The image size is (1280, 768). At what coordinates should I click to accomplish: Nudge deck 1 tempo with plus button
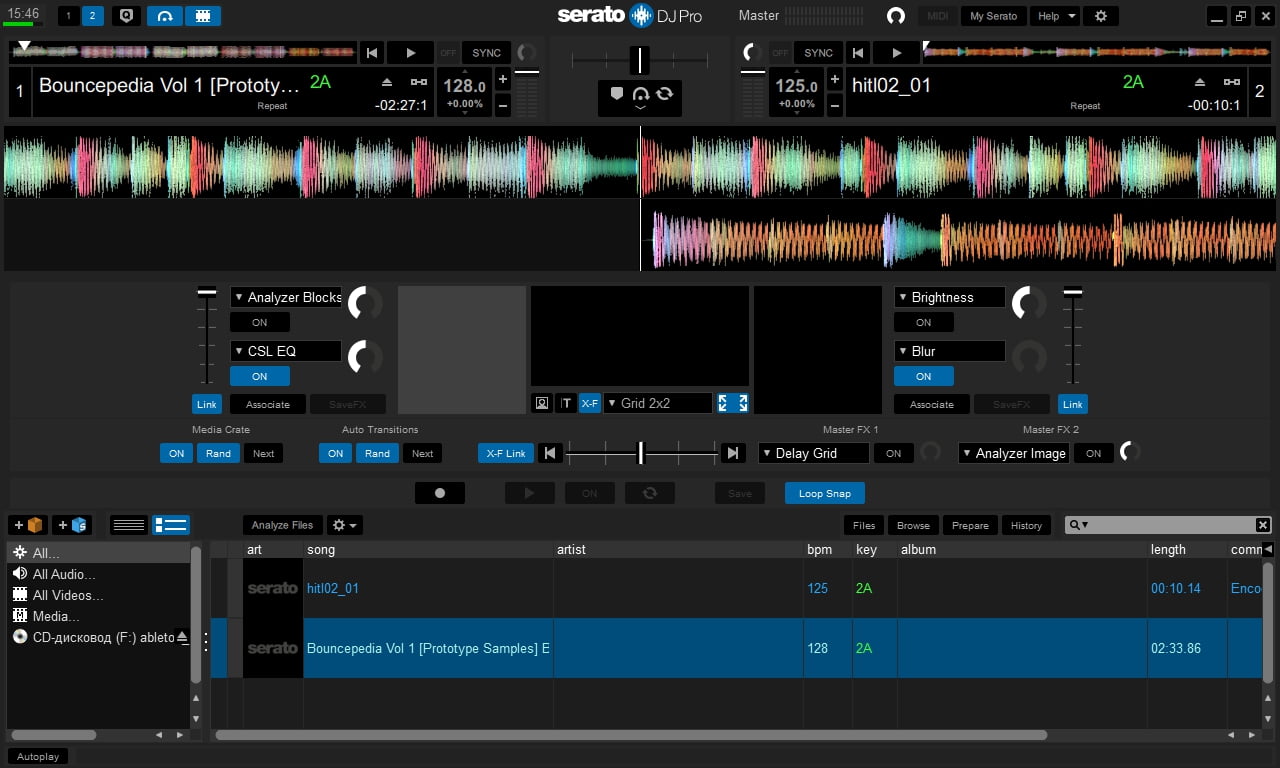tap(503, 80)
